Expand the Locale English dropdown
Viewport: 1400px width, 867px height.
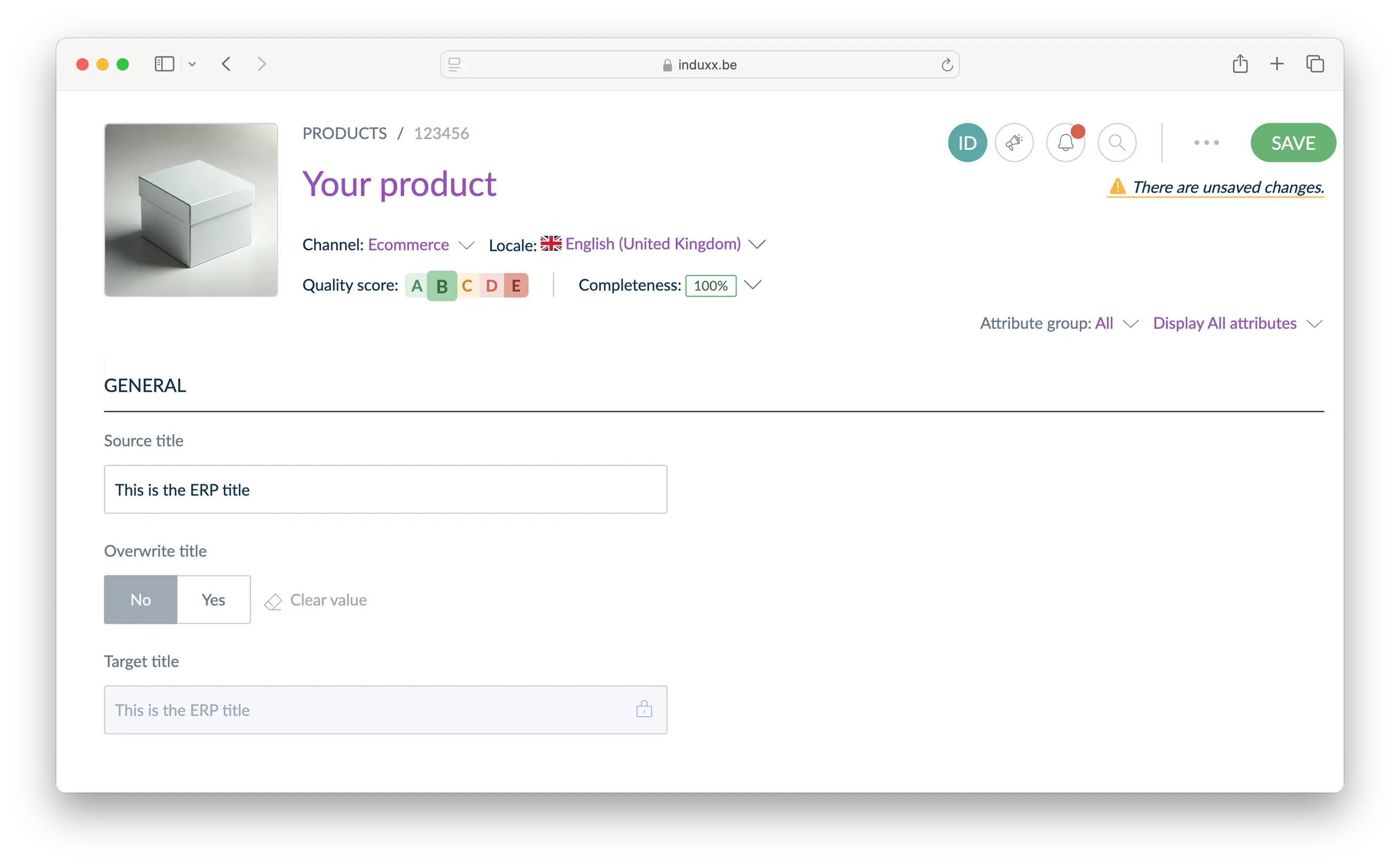click(652, 244)
